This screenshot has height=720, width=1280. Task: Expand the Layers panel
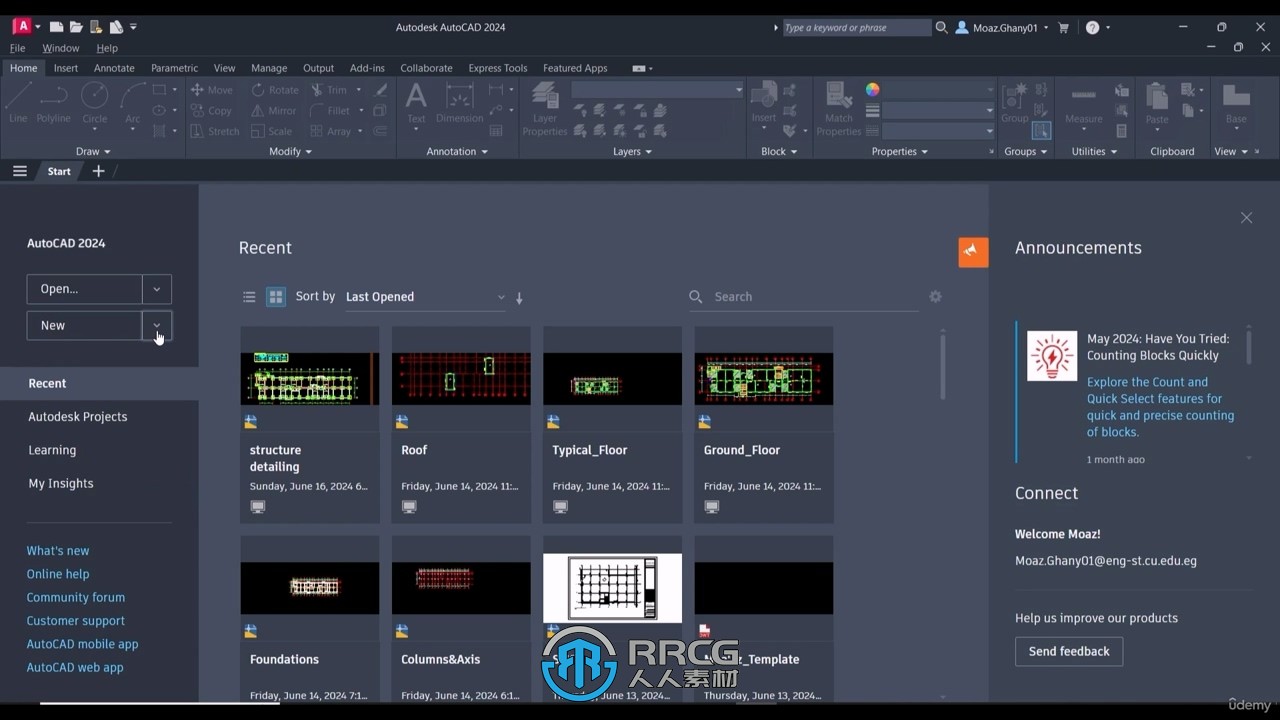[x=632, y=152]
